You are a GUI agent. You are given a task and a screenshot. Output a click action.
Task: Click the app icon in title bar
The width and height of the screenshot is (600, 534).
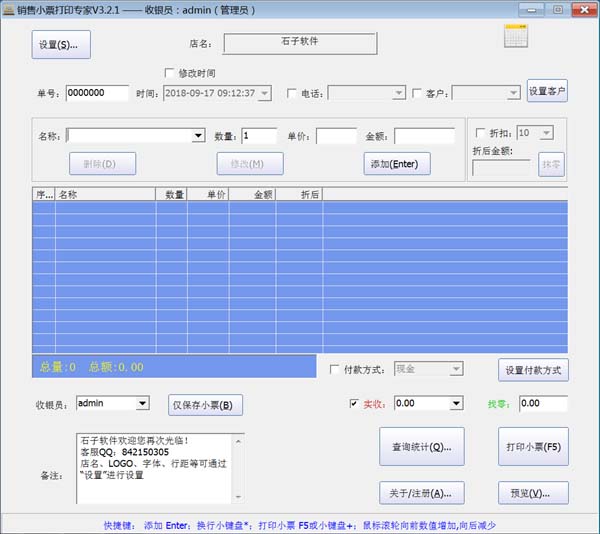click(x=9, y=9)
